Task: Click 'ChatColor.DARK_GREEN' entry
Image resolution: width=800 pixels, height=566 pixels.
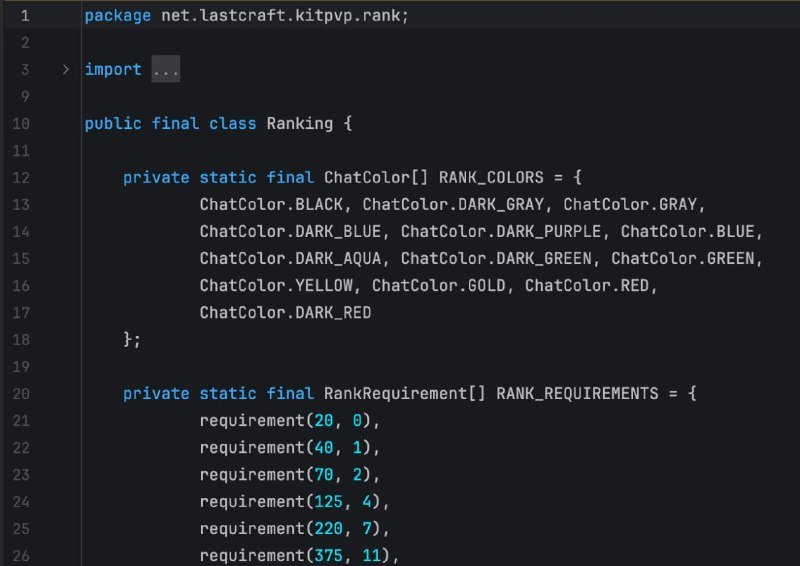Action: click(x=496, y=259)
